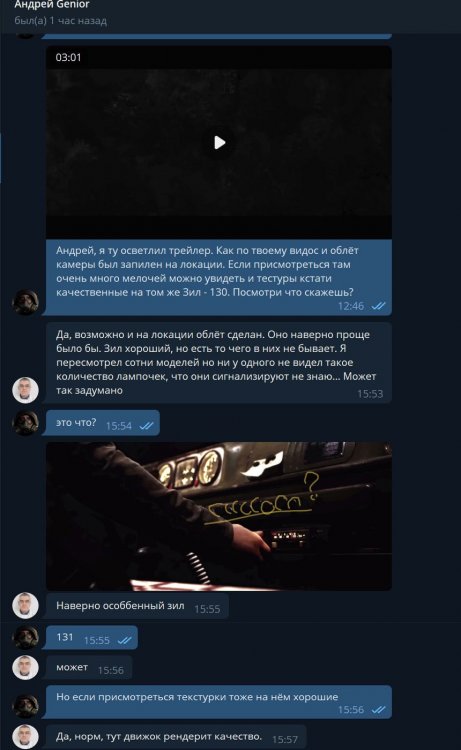Image resolution: width=461 pixels, height=750 pixels.
Task: Click Andrey's avatar beside the 15:53 message
Action: click(25, 390)
